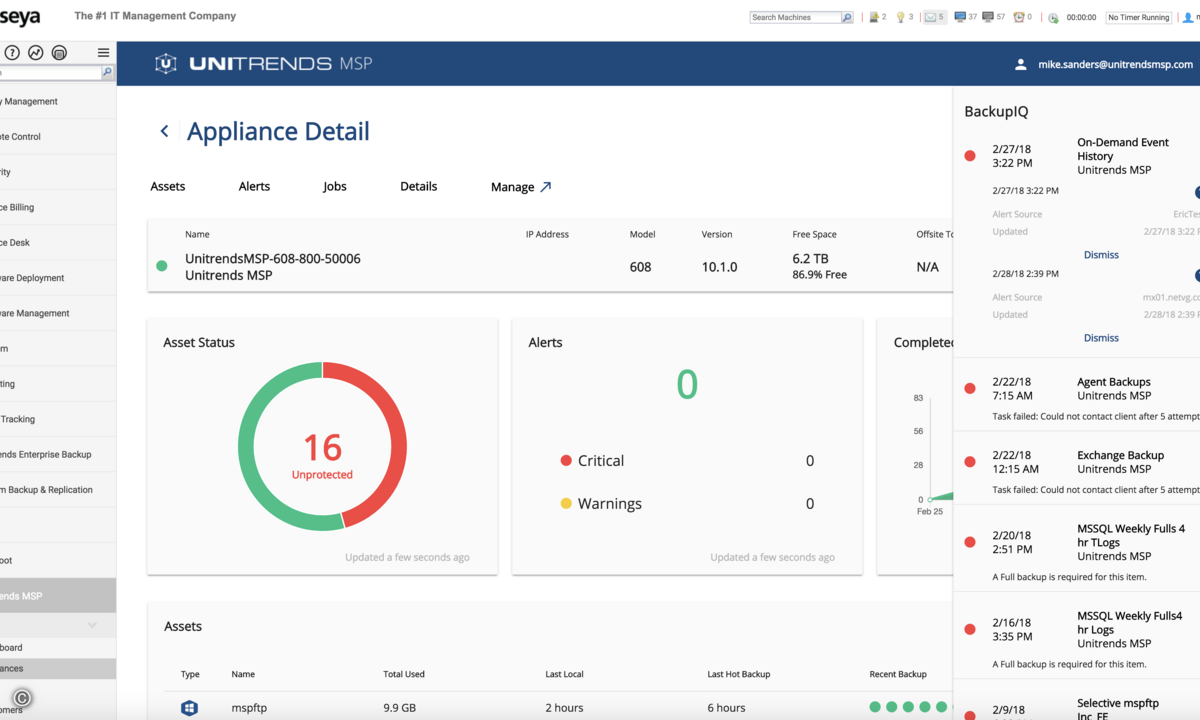The width and height of the screenshot is (1200, 720).
Task: Click the Critical alerts row
Action: coord(687,461)
